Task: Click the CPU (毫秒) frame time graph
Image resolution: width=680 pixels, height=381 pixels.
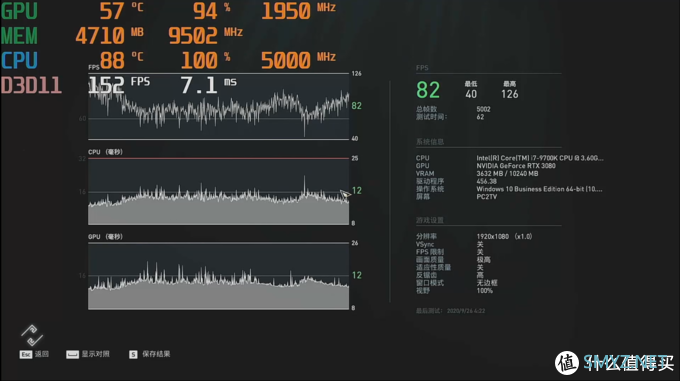Action: coord(219,191)
